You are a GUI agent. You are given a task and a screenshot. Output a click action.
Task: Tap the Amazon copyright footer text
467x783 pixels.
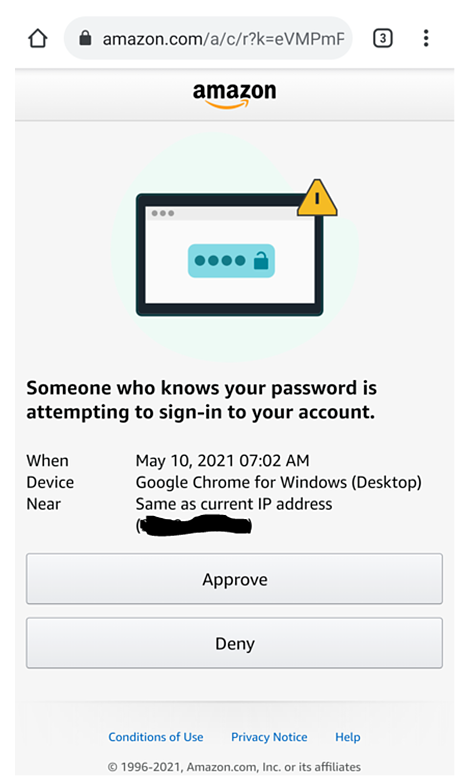(x=234, y=767)
